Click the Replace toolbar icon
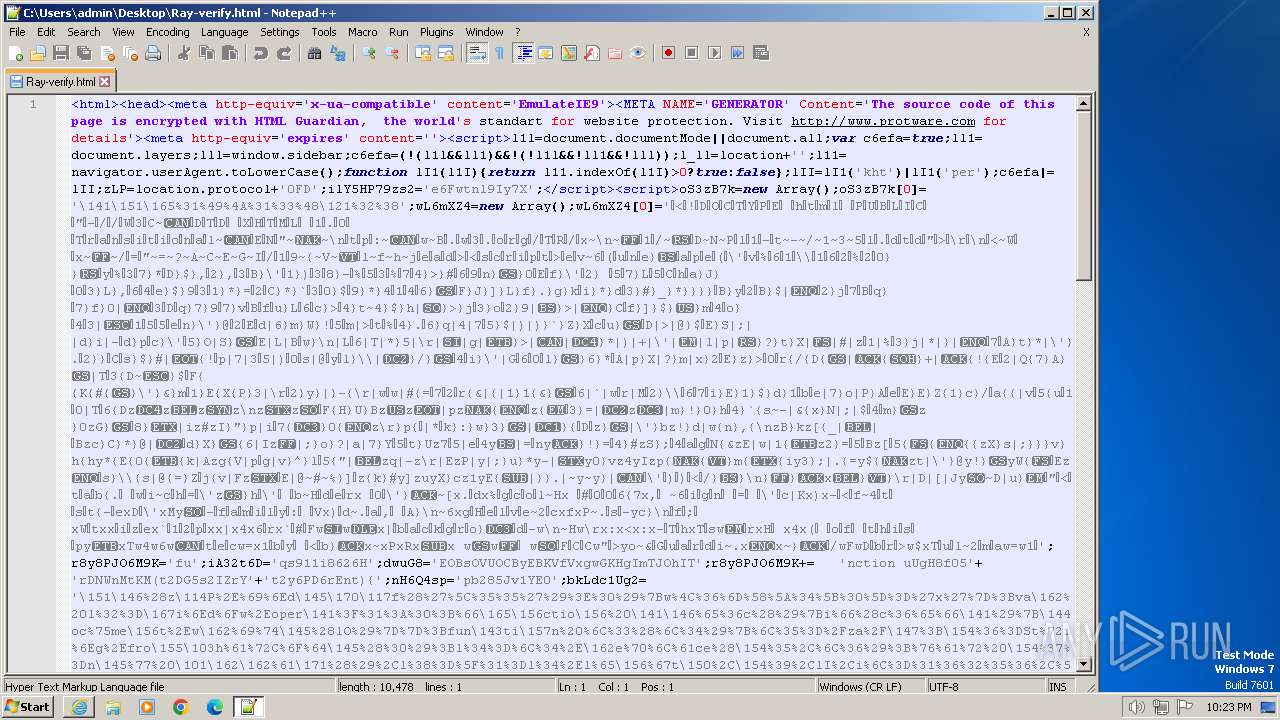 338,53
